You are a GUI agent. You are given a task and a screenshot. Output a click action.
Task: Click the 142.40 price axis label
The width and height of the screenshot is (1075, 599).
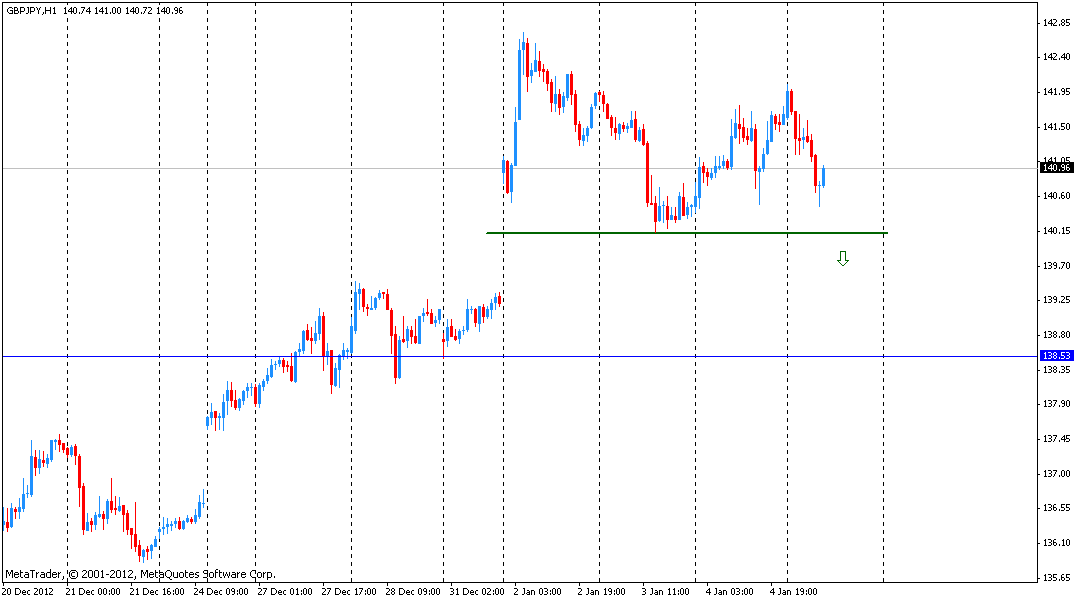(1056, 57)
